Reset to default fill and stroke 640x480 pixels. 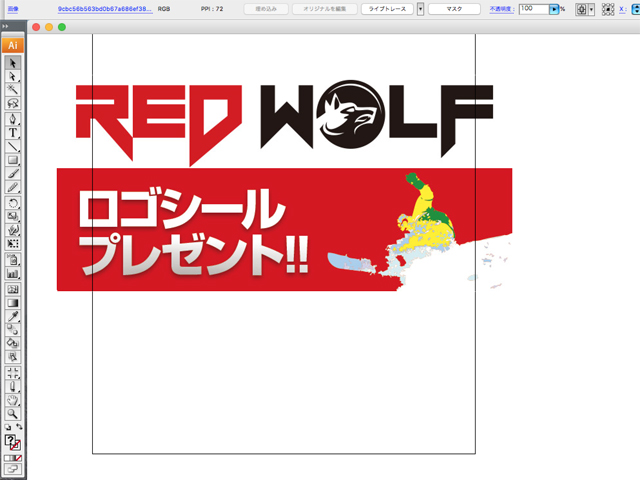point(8,427)
